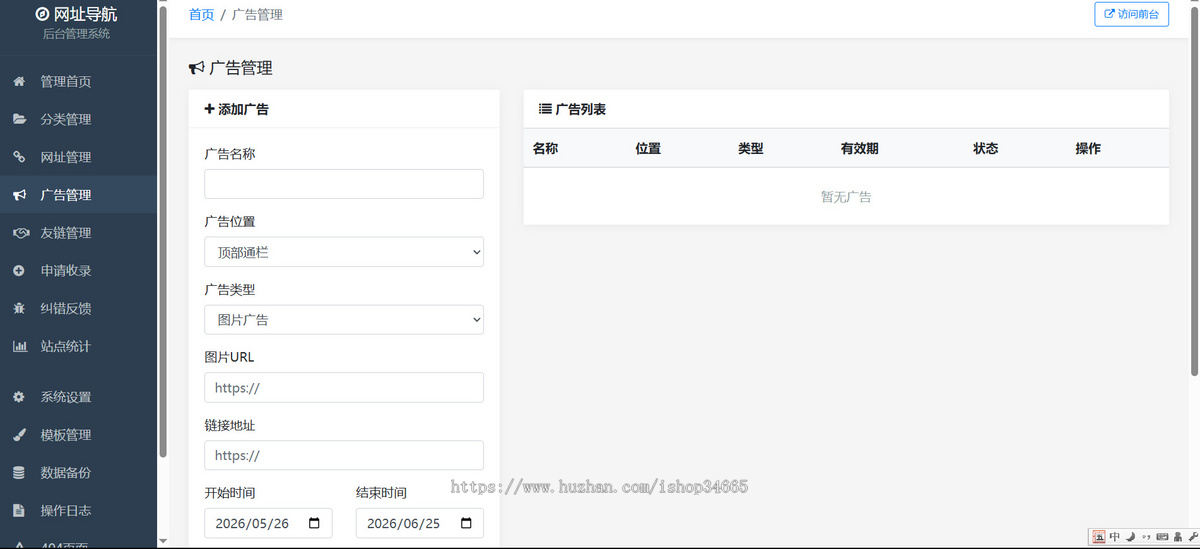This screenshot has height=549, width=1200.
Task: Click the page vertical scrollbar on right
Action: click(x=1194, y=190)
